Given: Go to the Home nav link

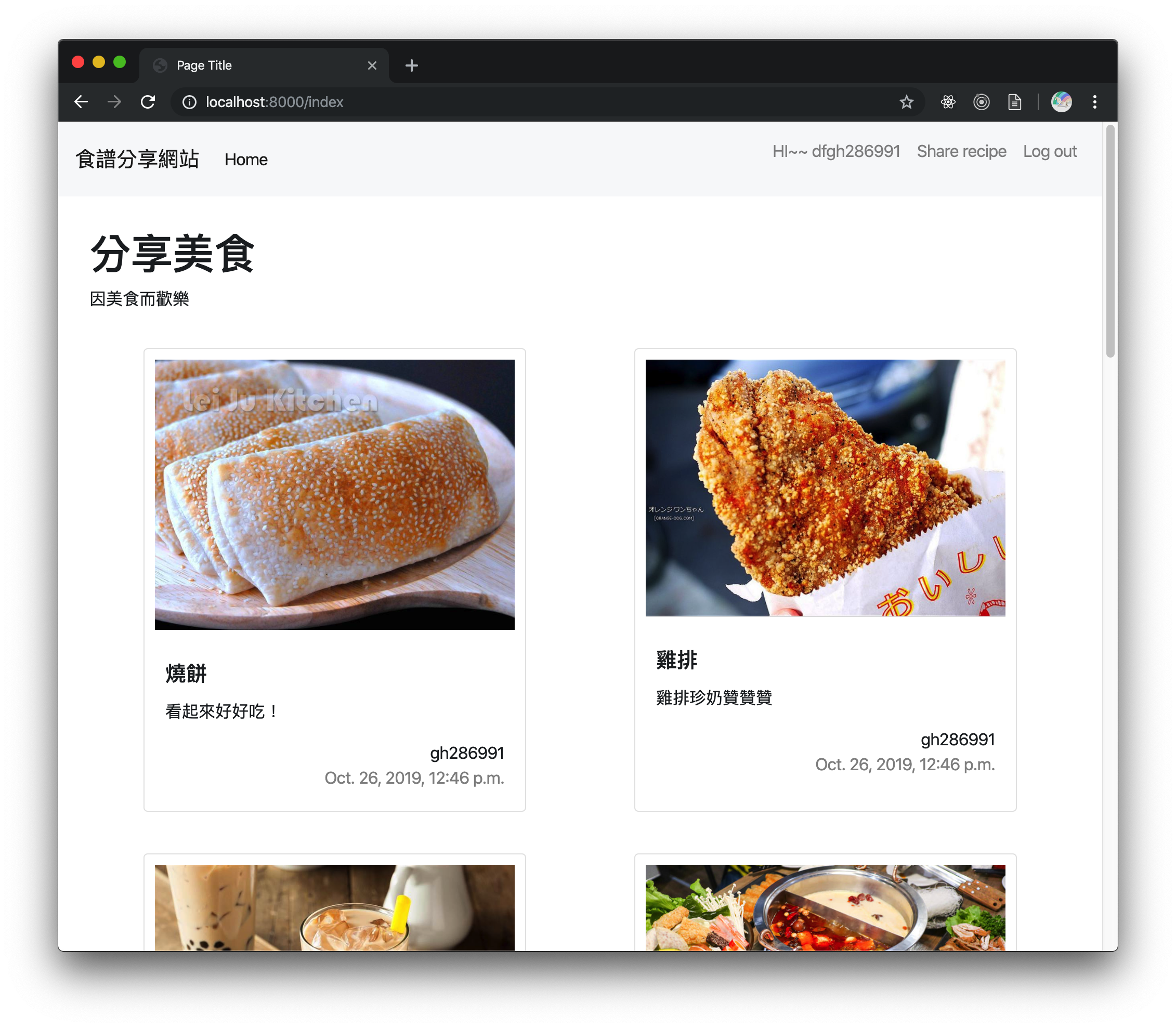Looking at the screenshot, I should pos(246,160).
